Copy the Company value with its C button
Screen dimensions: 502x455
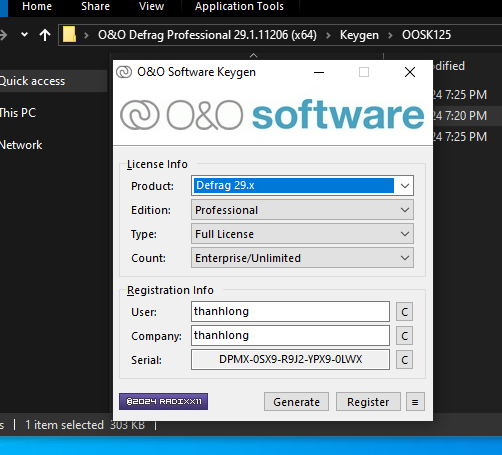[404, 336]
